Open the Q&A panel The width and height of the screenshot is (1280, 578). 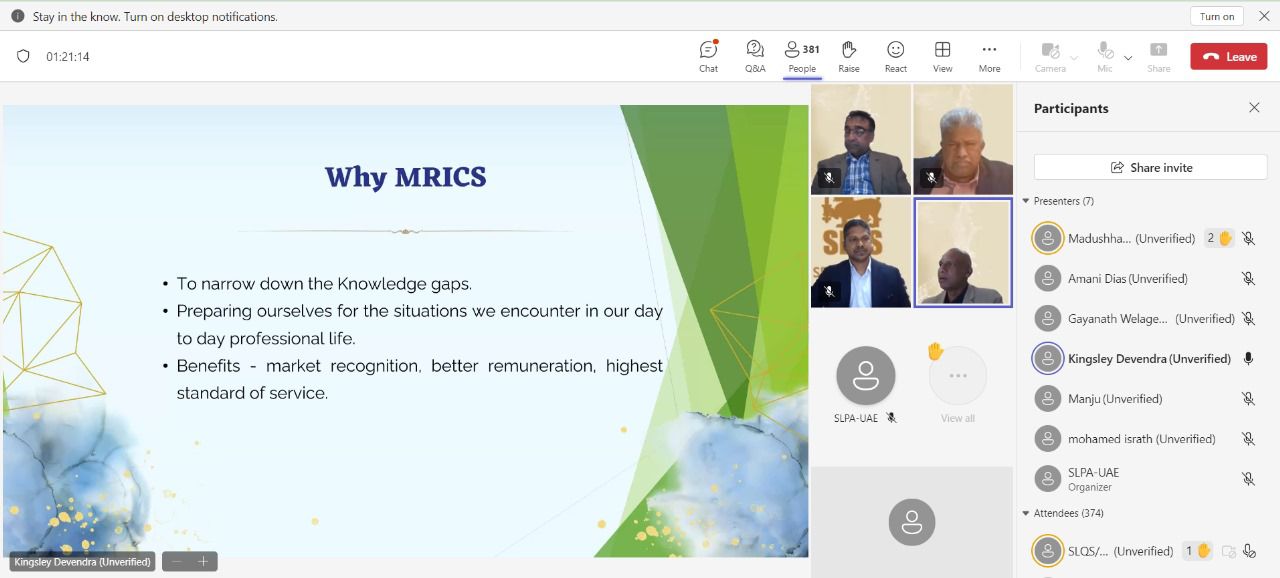[x=755, y=56]
